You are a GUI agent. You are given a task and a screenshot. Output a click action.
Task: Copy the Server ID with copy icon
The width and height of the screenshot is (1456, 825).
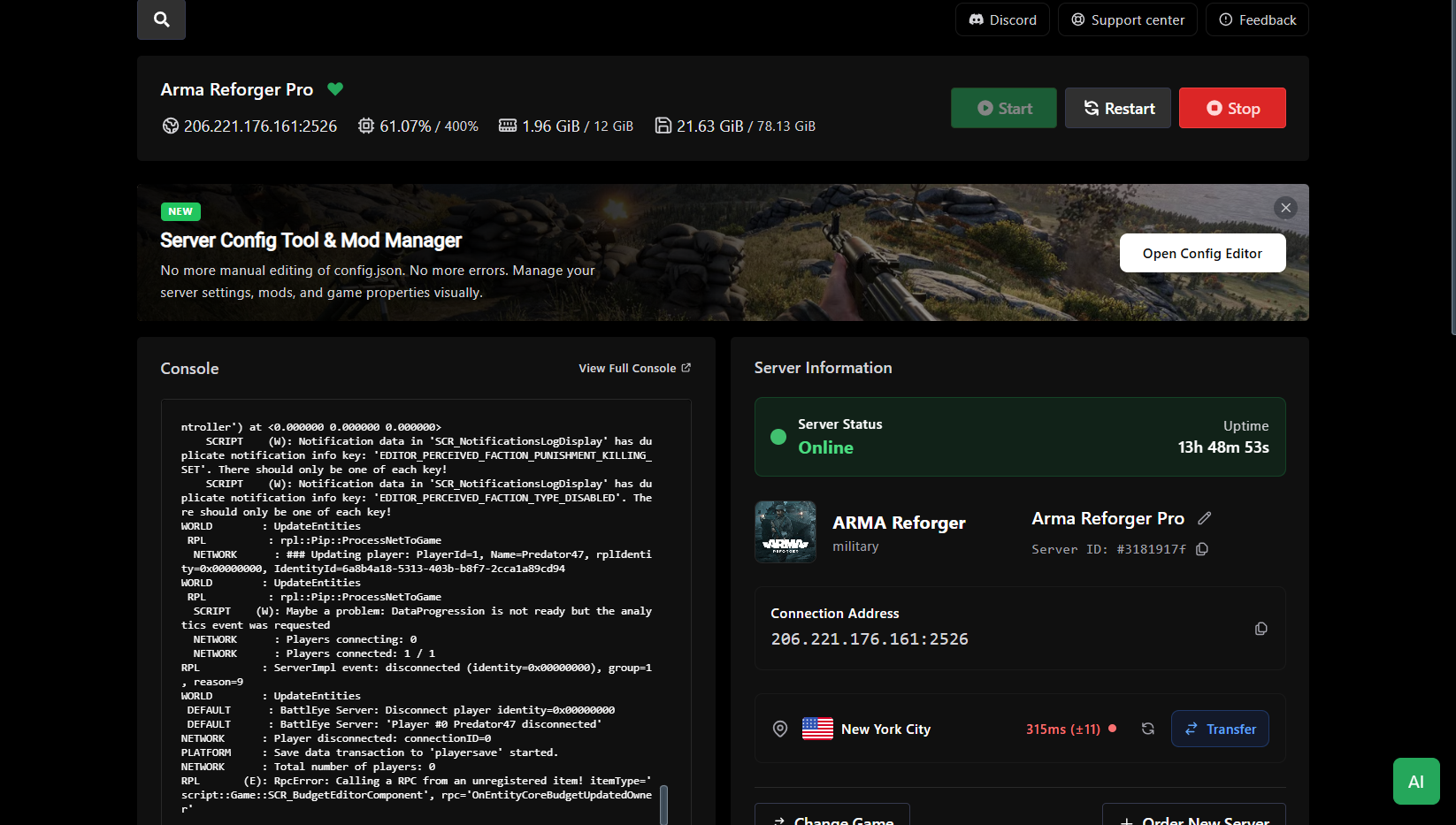pyautogui.click(x=1202, y=549)
